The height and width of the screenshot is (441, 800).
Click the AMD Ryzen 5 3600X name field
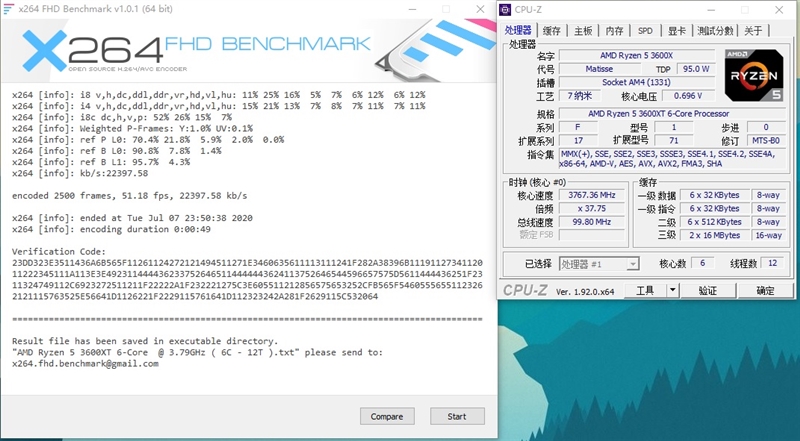click(x=636, y=55)
